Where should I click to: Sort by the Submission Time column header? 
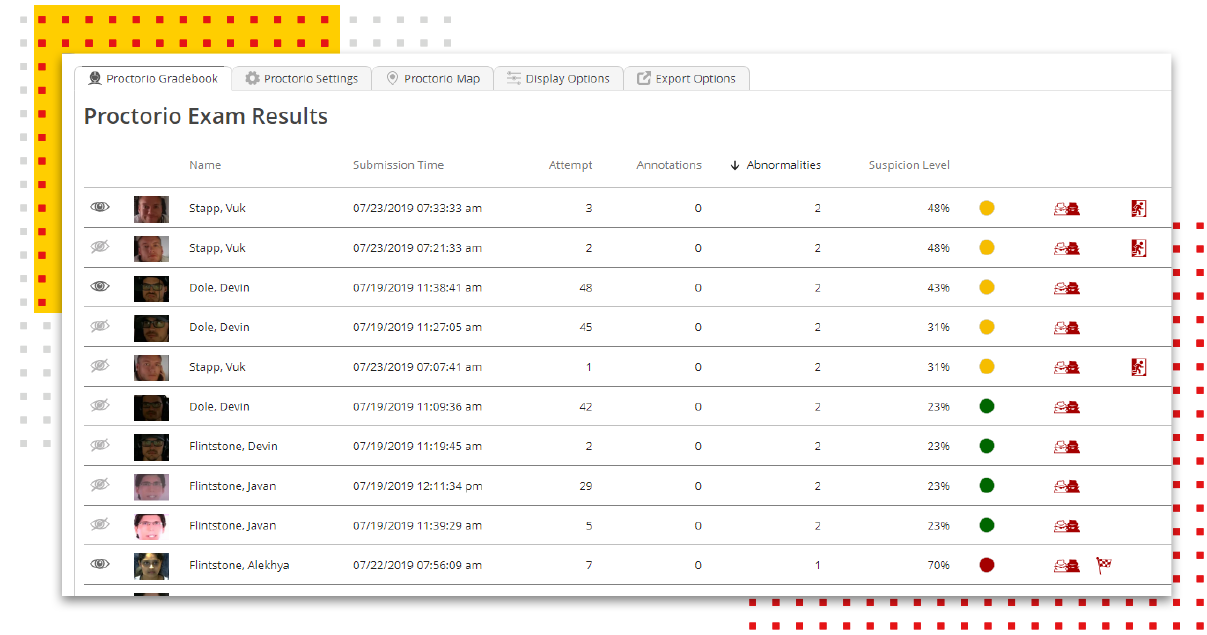(x=398, y=165)
